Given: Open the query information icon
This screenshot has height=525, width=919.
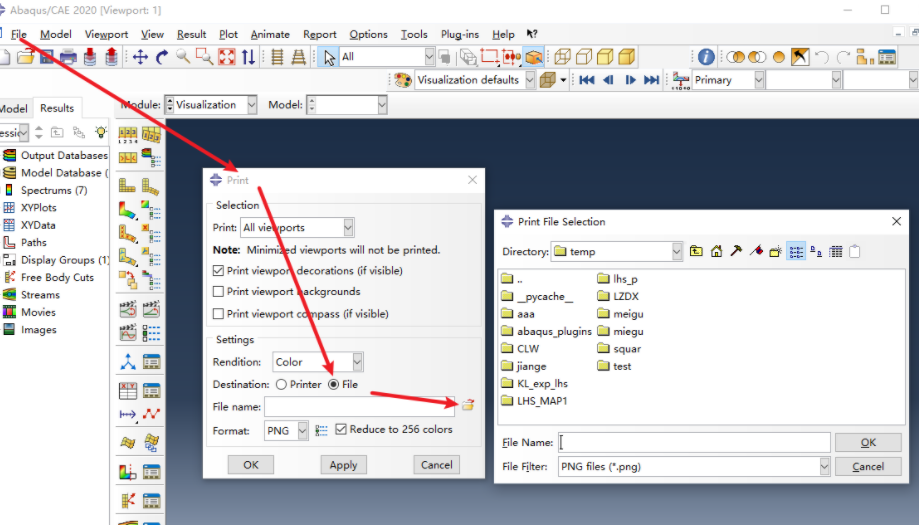Looking at the screenshot, I should point(706,57).
